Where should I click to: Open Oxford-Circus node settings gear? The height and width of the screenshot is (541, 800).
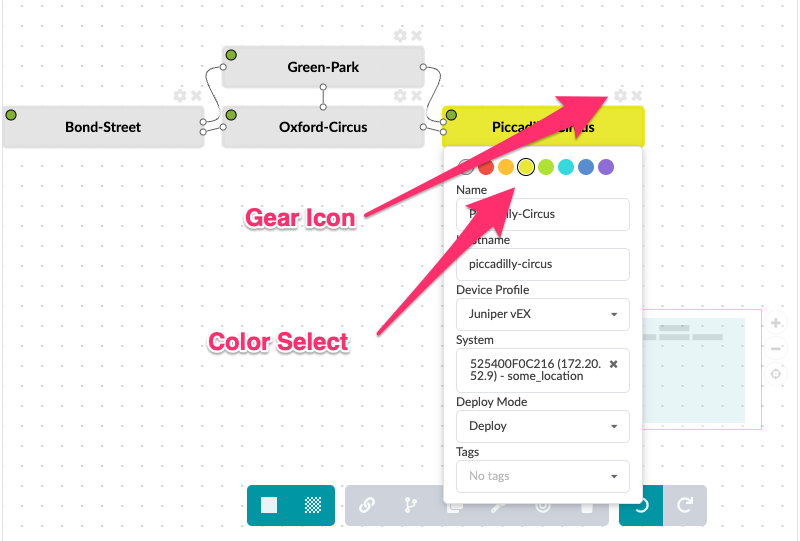(401, 95)
